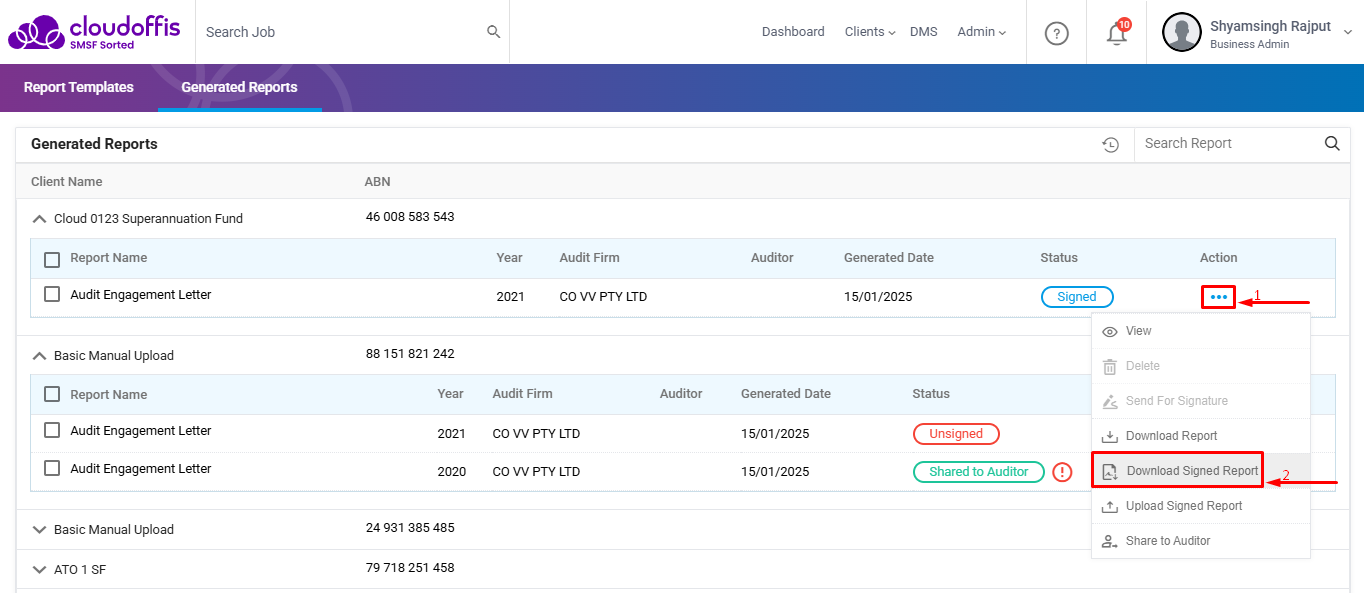Screen dimensions: 1364x593
Task: Choose Upload Signed Report menu entry
Action: (x=1200, y=506)
